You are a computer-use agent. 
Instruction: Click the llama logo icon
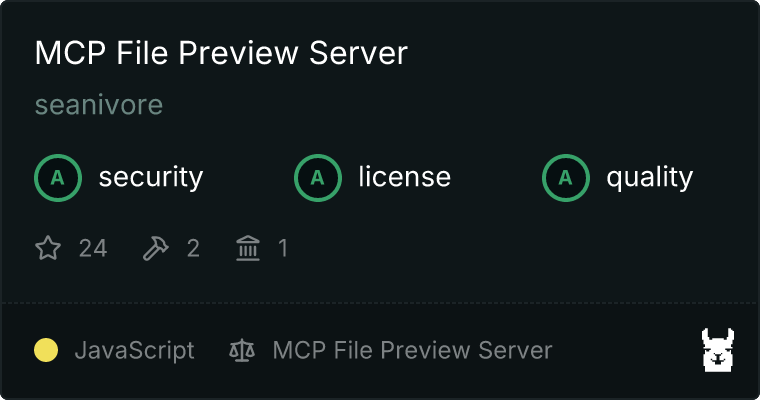tap(718, 350)
